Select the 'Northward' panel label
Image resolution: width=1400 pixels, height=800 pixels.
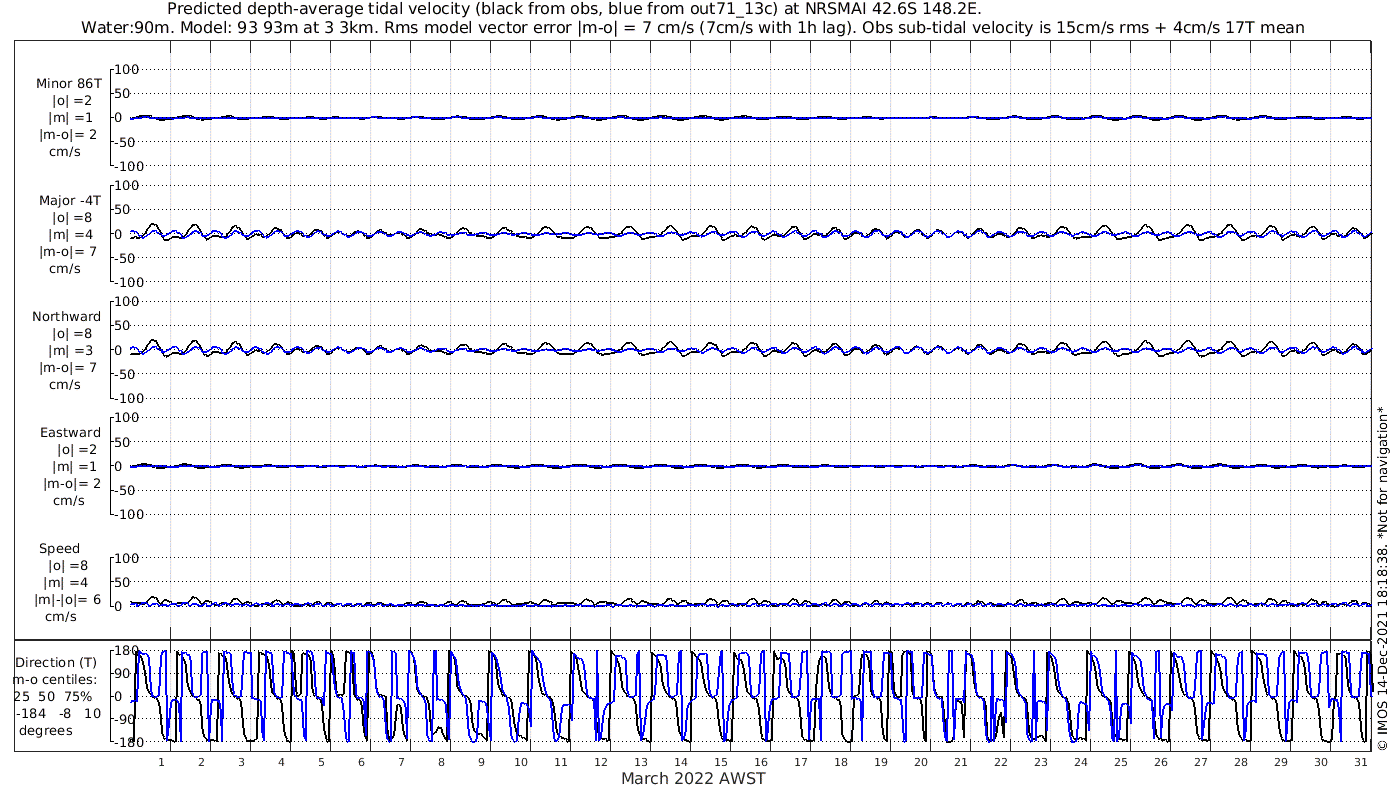67,316
